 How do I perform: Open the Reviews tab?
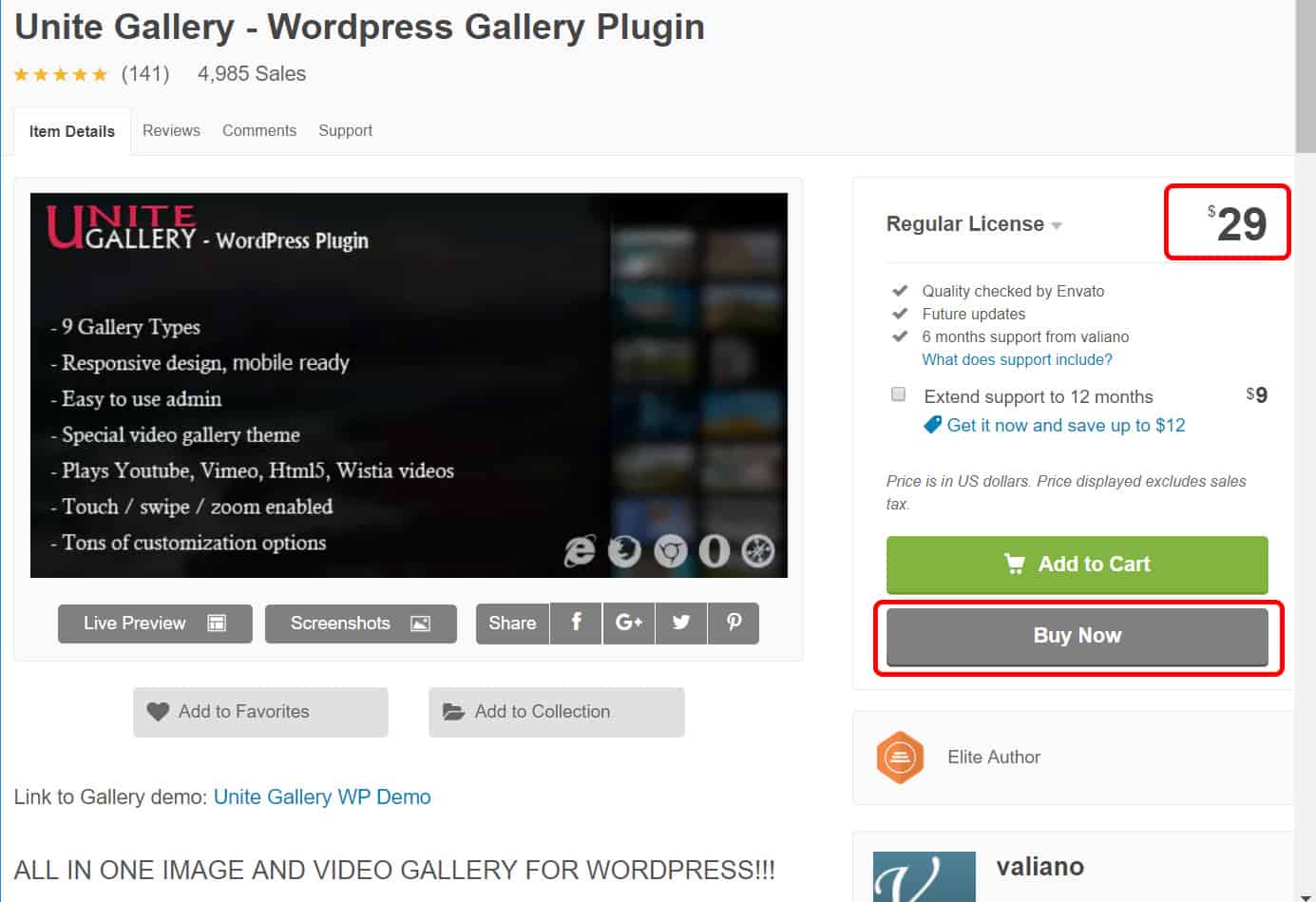click(x=171, y=131)
